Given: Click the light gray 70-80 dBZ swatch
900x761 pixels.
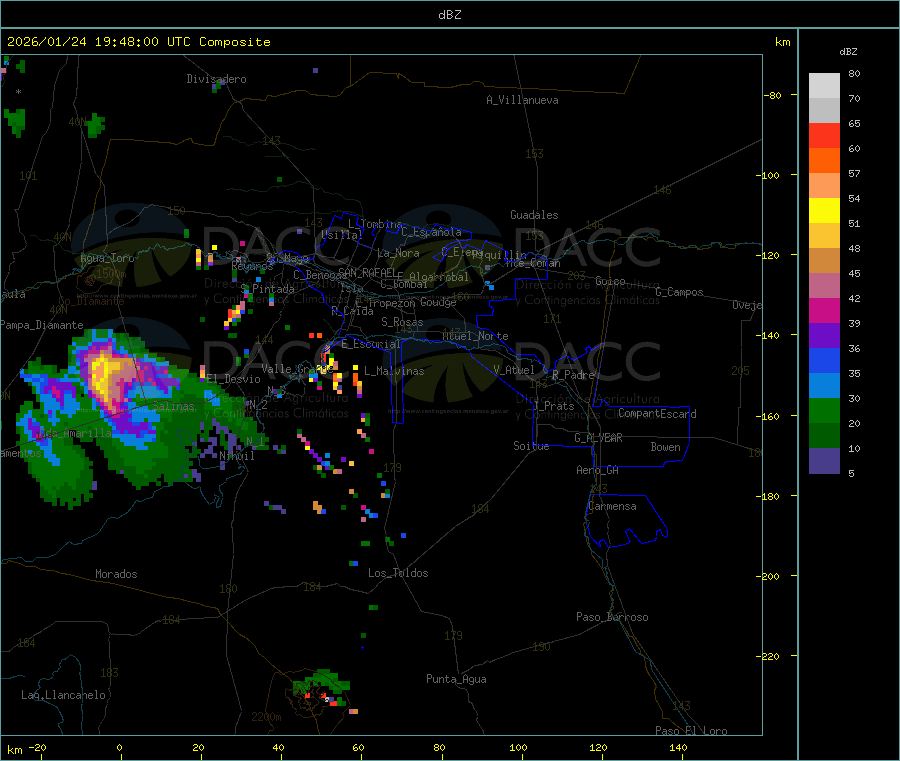Looking at the screenshot, I should (824, 86).
